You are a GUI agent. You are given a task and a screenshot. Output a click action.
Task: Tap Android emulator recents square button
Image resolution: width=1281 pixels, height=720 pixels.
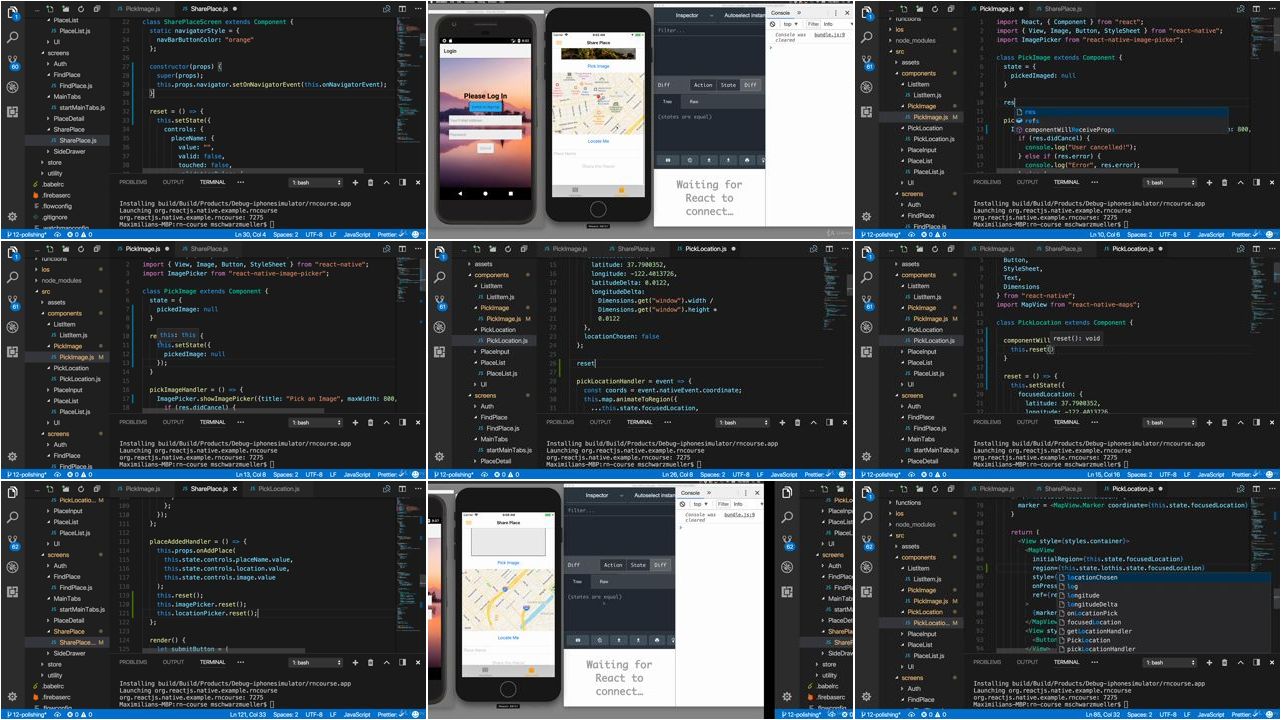click(511, 192)
